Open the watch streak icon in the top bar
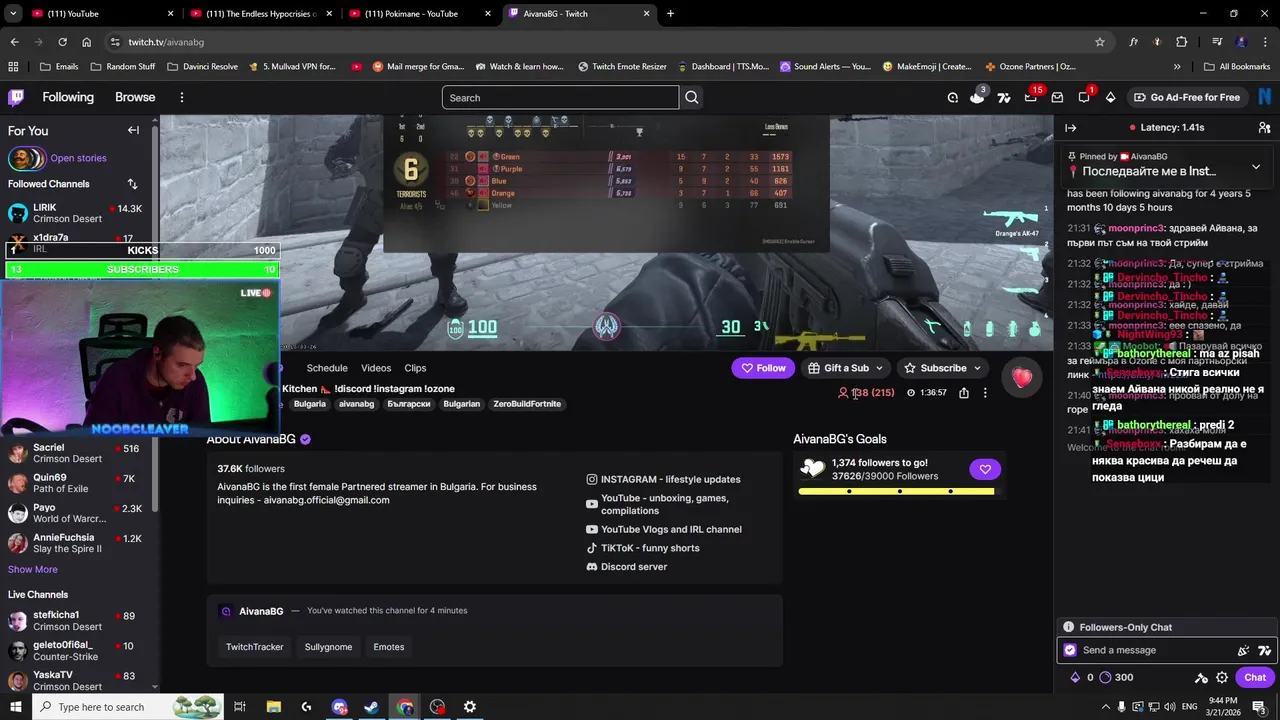This screenshot has height=720, width=1280. point(953,97)
